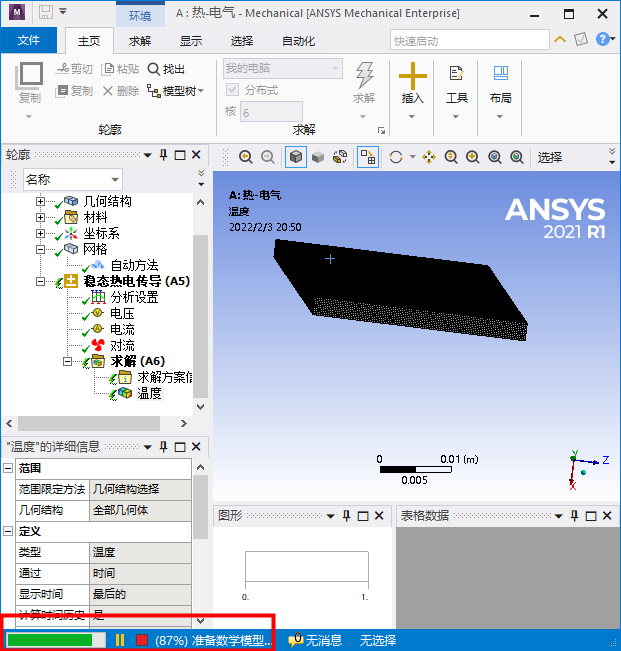Select 温度 in the outline tree
Screen dimensions: 621x651
pyautogui.click(x=148, y=393)
